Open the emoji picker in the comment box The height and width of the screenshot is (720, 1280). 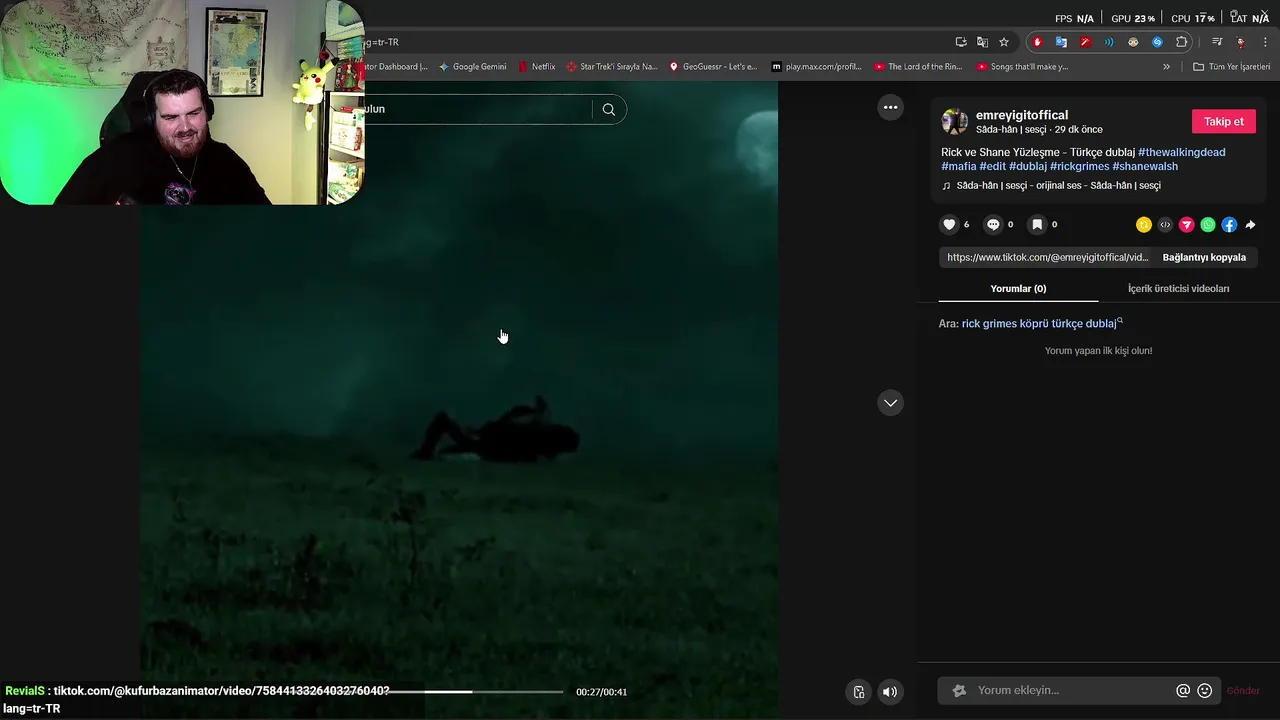tap(1205, 691)
